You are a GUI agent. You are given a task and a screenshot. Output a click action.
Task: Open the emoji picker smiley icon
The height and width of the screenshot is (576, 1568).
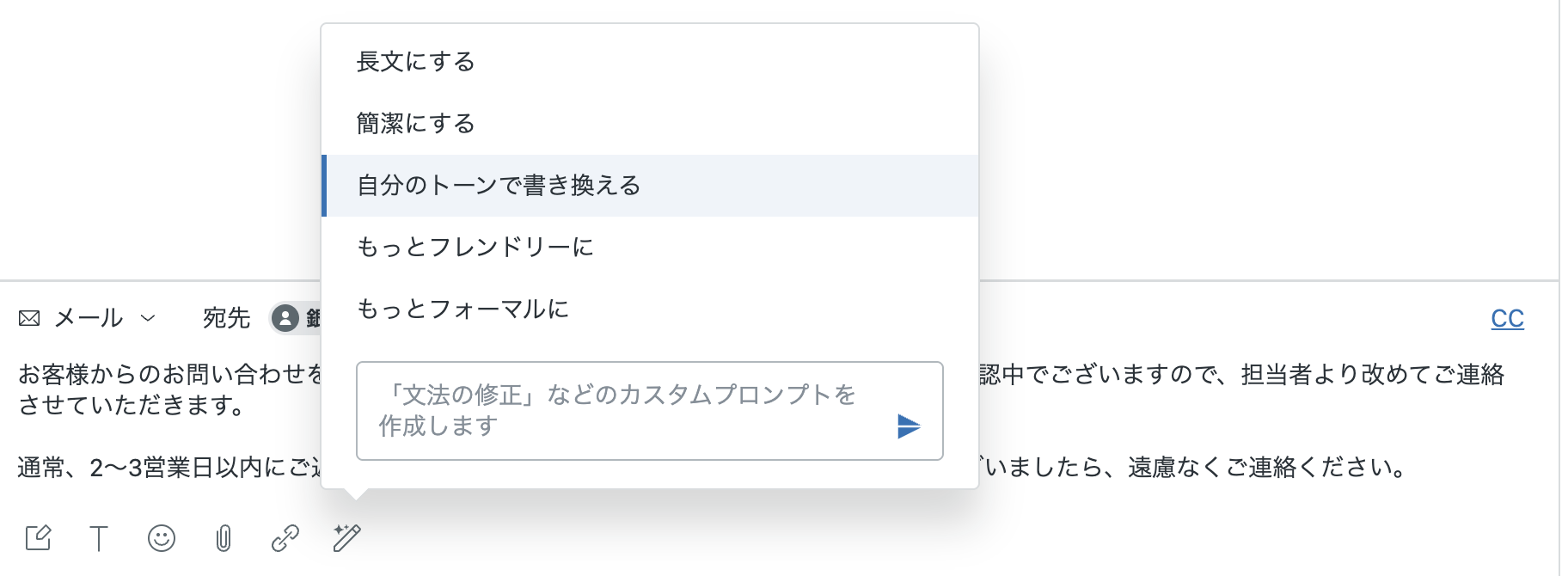tap(162, 538)
